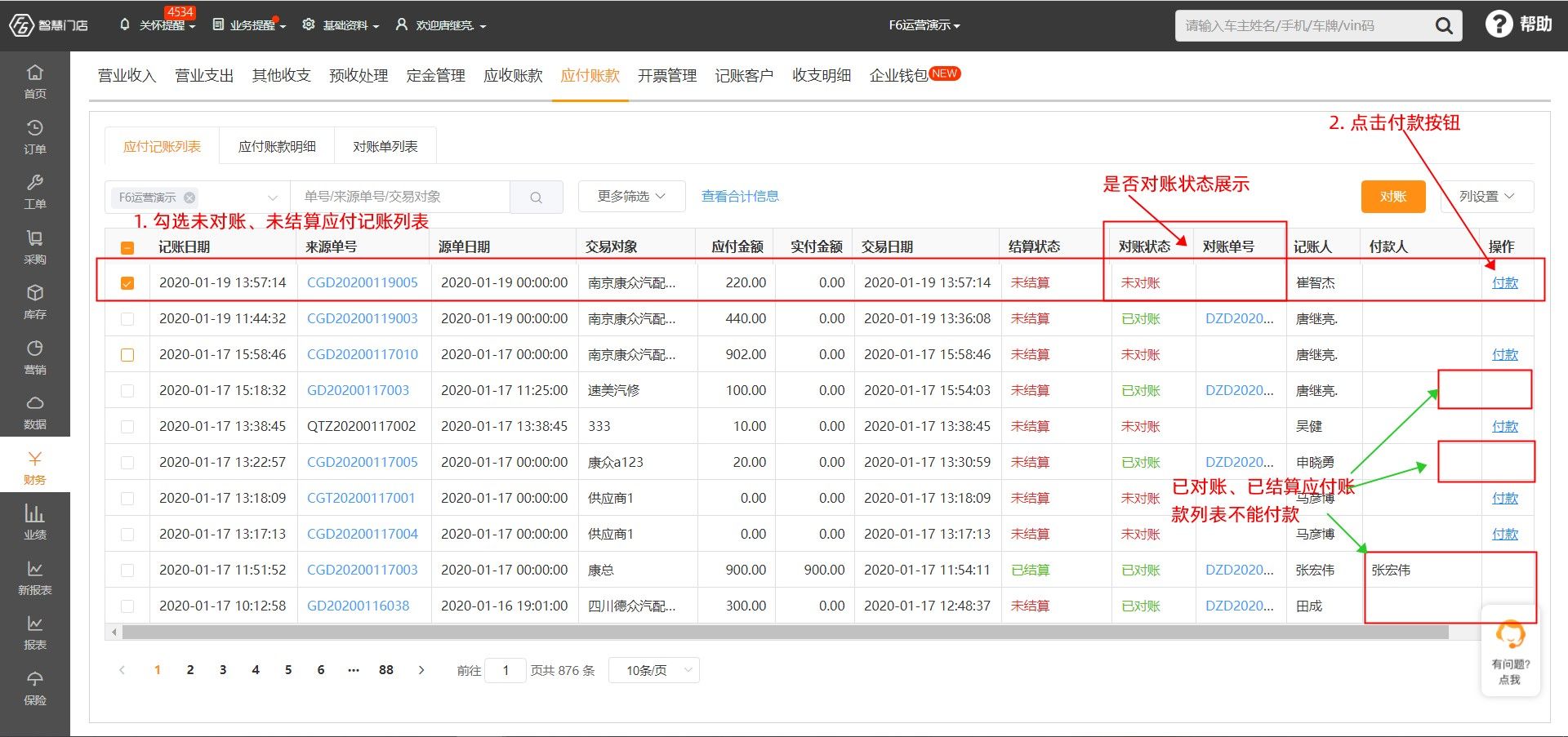Screen dimensions: 1568x737
Task: Switch to 应收账款 tab
Action: (513, 76)
